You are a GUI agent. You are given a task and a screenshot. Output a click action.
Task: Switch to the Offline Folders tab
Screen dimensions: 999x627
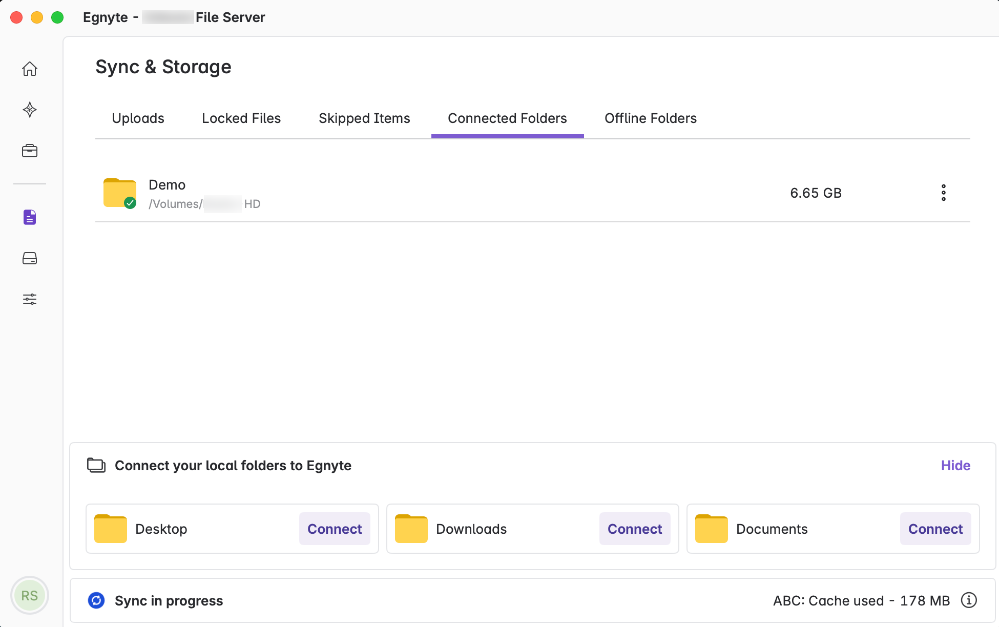click(x=650, y=119)
